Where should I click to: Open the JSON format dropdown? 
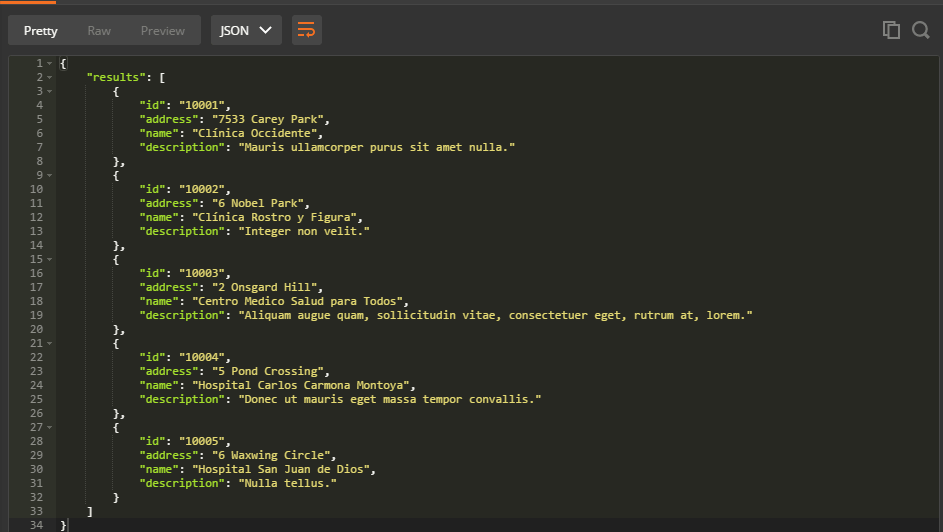coord(246,30)
